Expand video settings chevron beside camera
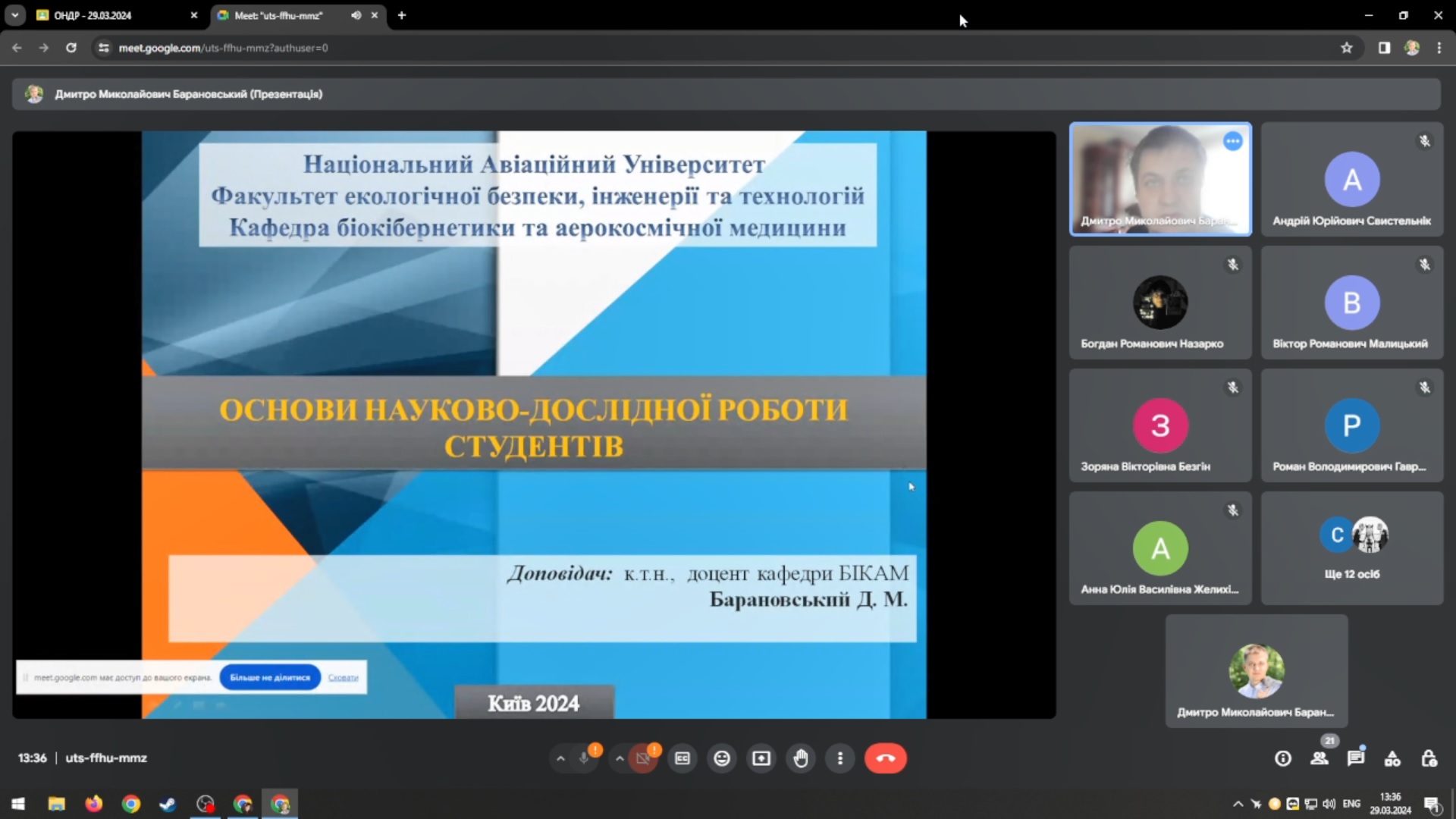 620,758
